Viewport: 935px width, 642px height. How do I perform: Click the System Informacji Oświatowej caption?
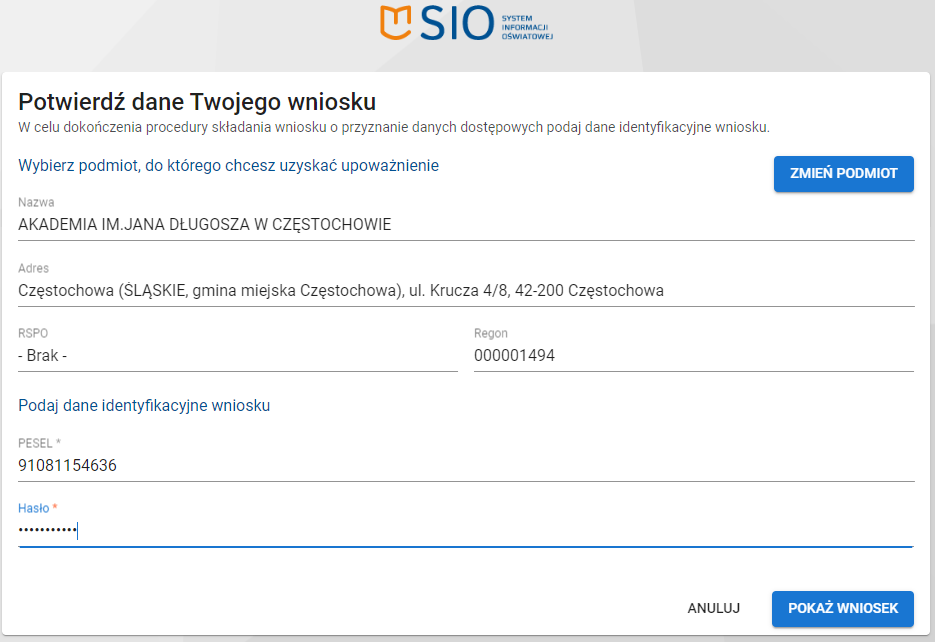tap(526, 24)
